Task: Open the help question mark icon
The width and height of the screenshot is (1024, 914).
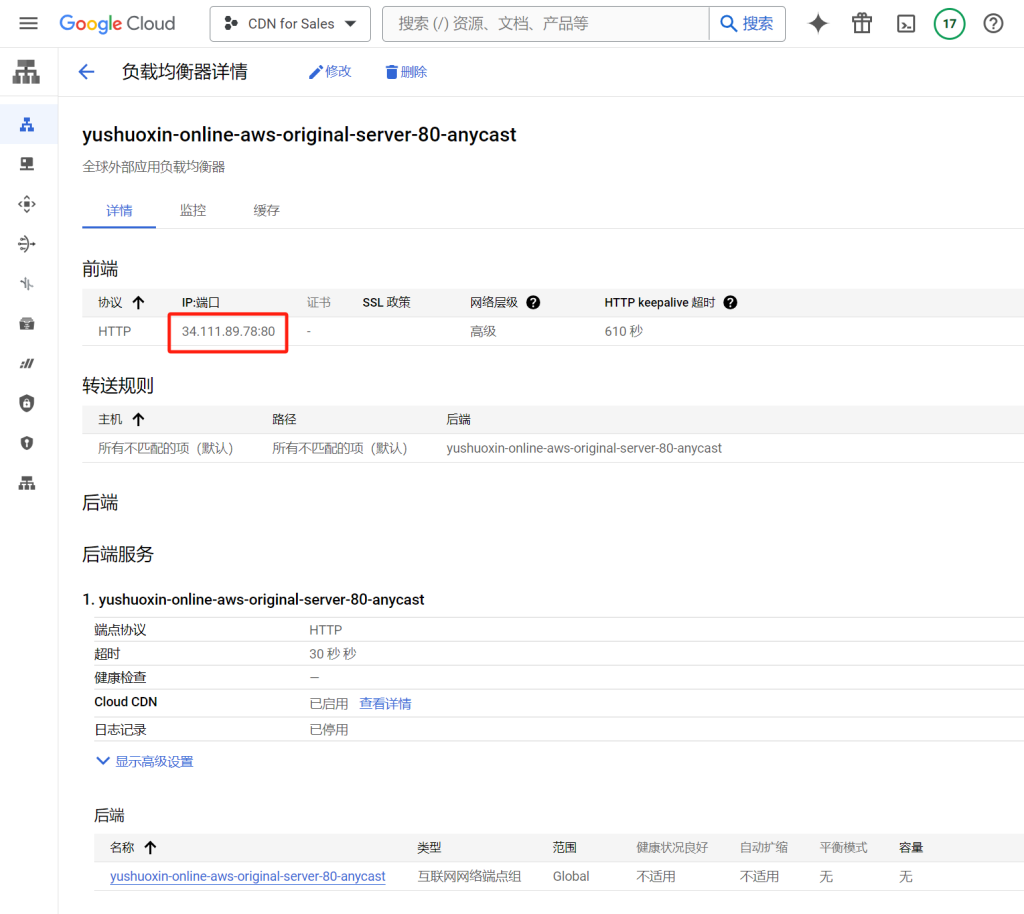Action: [x=993, y=24]
